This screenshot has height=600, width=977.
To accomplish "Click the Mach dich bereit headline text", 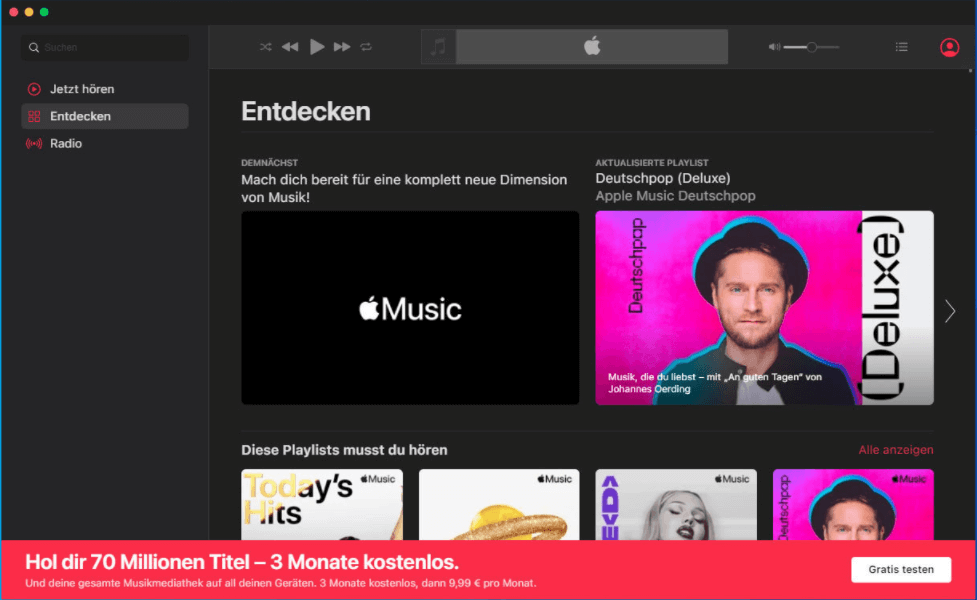I will 404,188.
